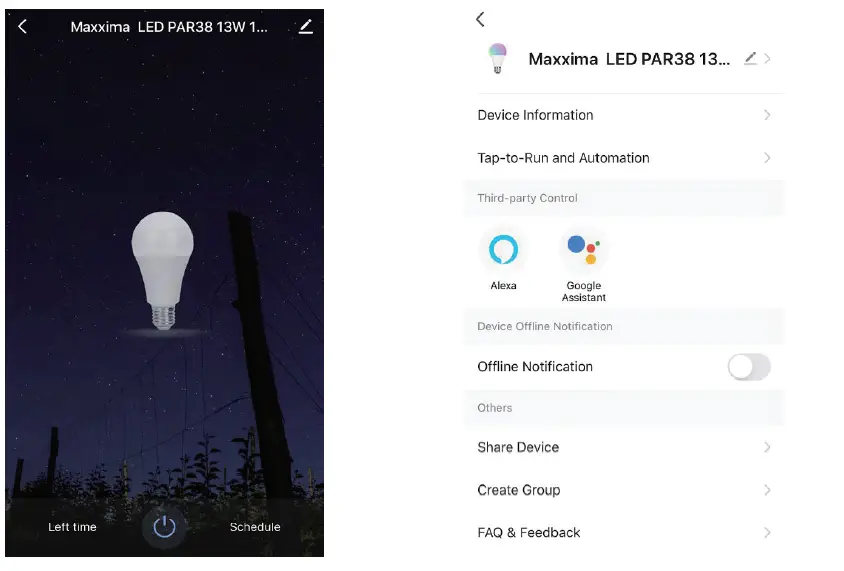Tap the Schedule button
Image resolution: width=844 pixels, height=571 pixels.
point(255,527)
